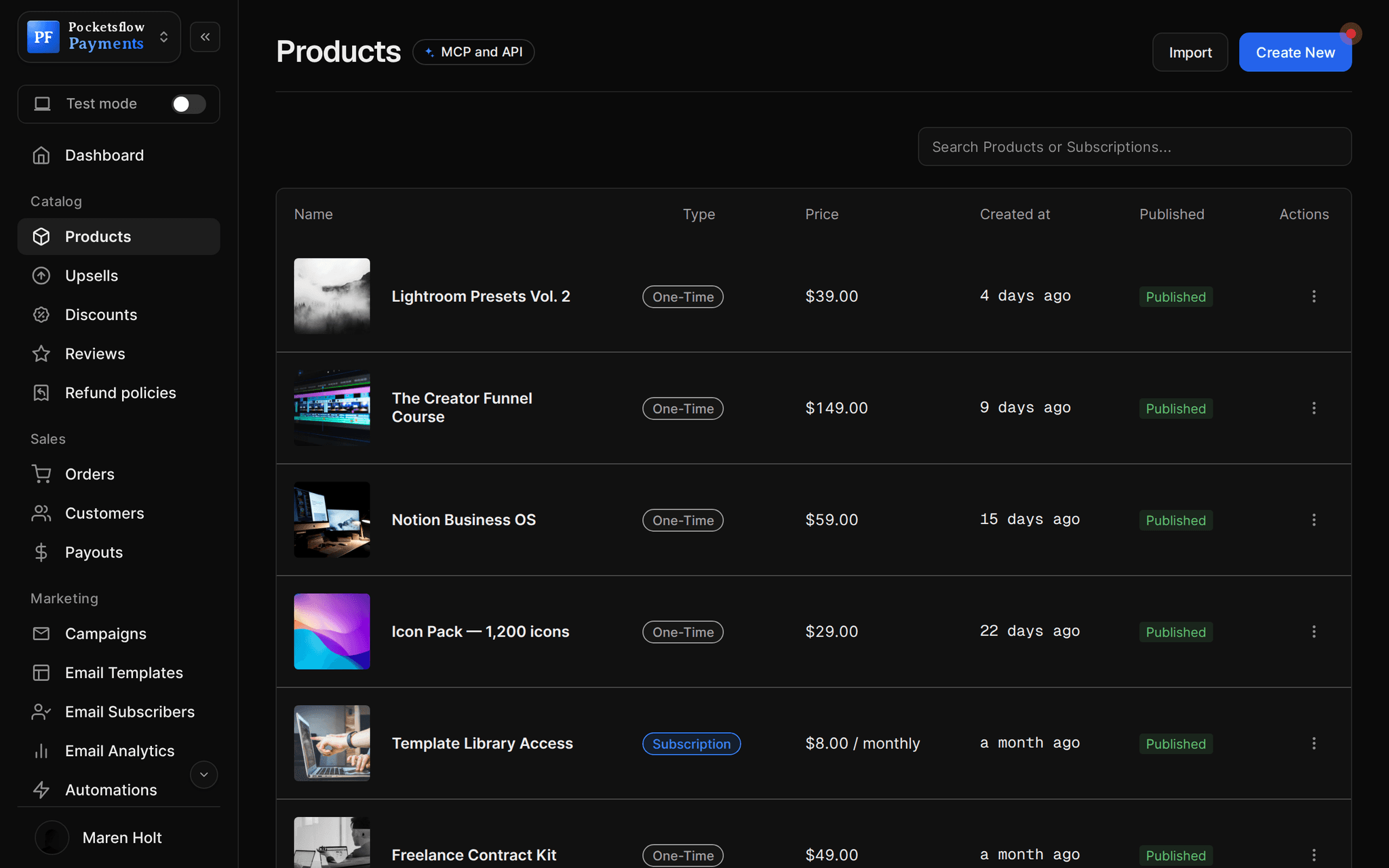Open actions menu for Lightroom Presets Vol. 2
This screenshot has height=868, width=1389.
coord(1314,296)
